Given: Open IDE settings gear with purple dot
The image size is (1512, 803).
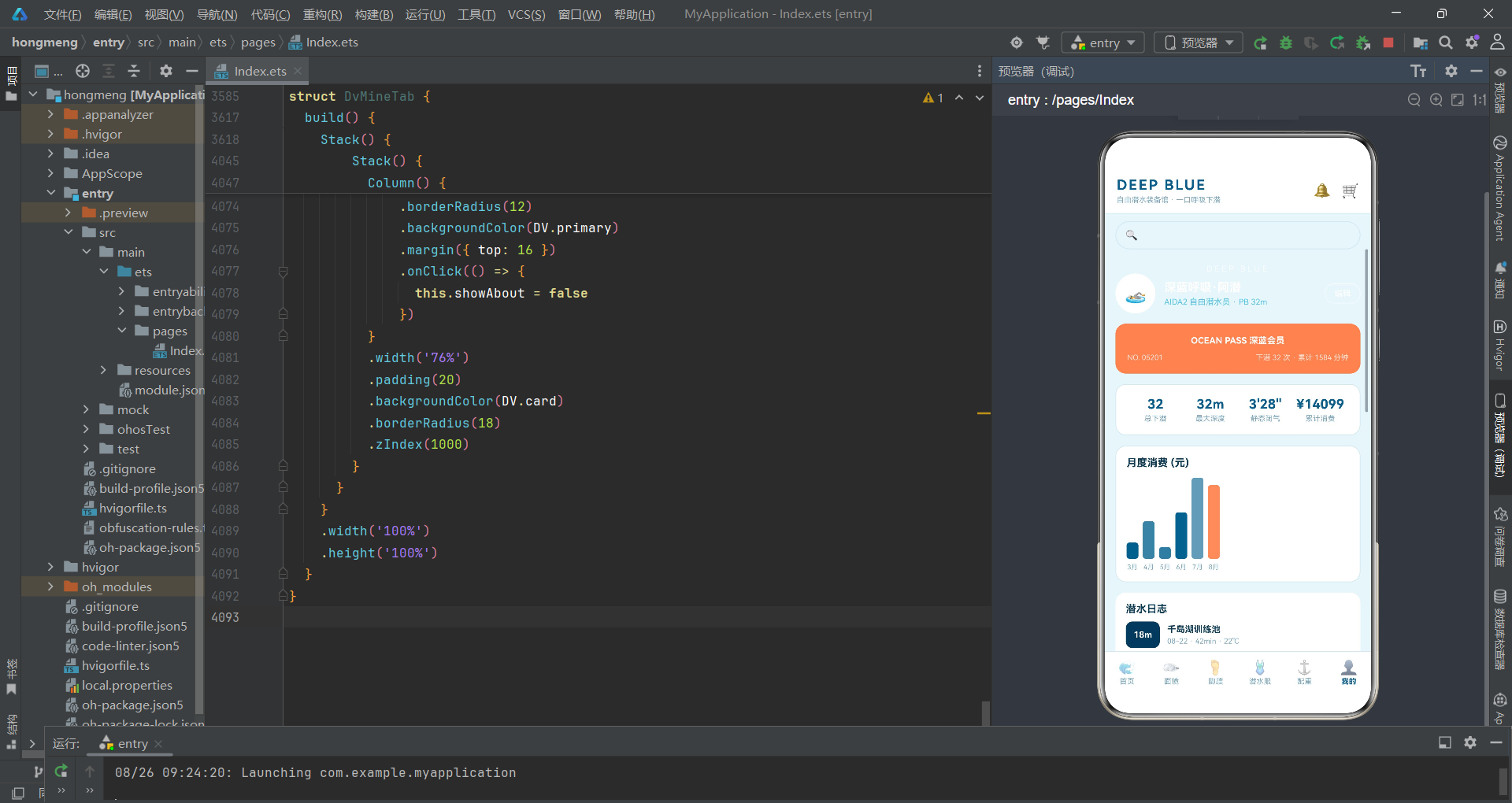Looking at the screenshot, I should point(1472,43).
